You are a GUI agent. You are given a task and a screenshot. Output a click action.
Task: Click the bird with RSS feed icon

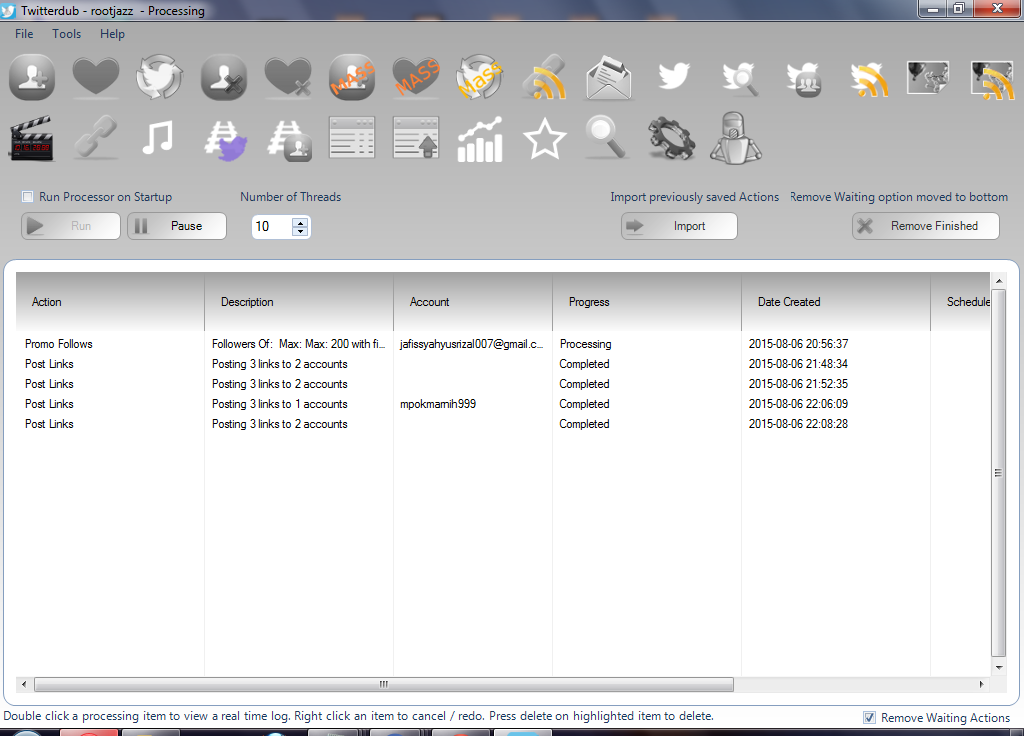pos(869,78)
